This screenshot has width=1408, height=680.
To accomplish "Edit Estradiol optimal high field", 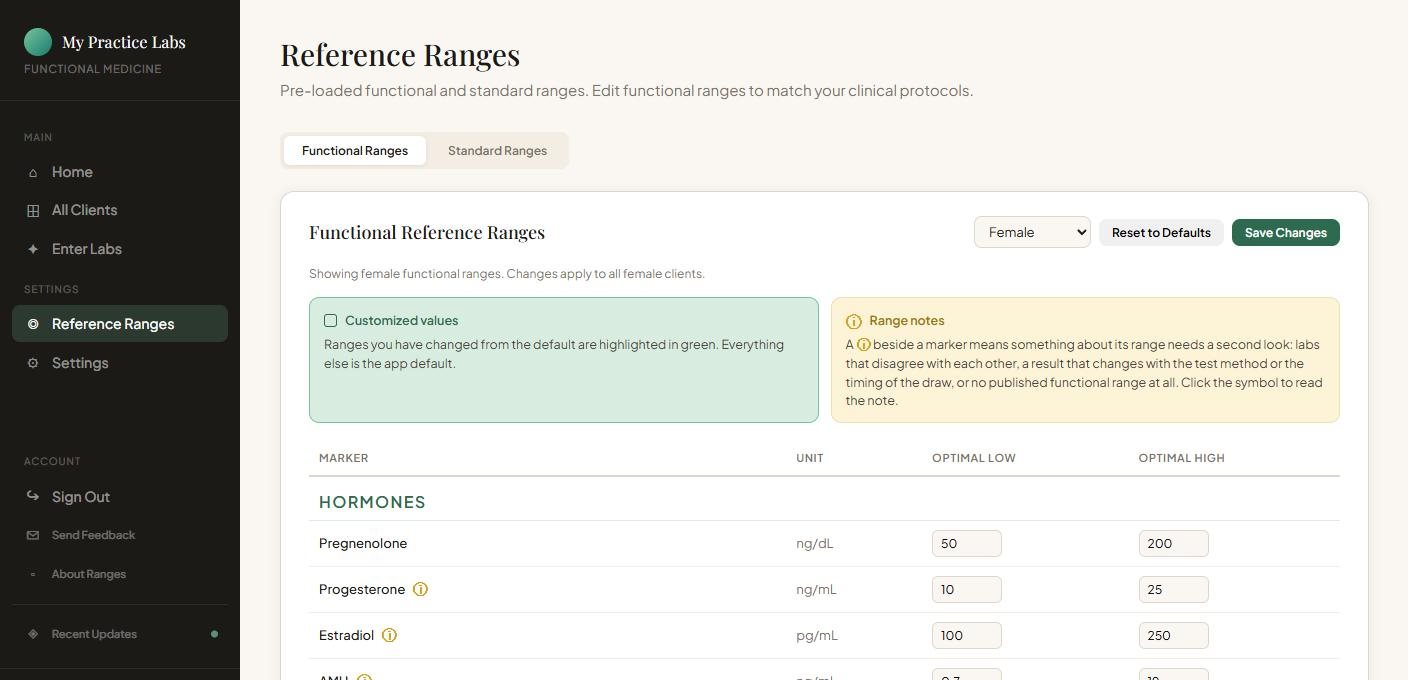I will (1173, 635).
